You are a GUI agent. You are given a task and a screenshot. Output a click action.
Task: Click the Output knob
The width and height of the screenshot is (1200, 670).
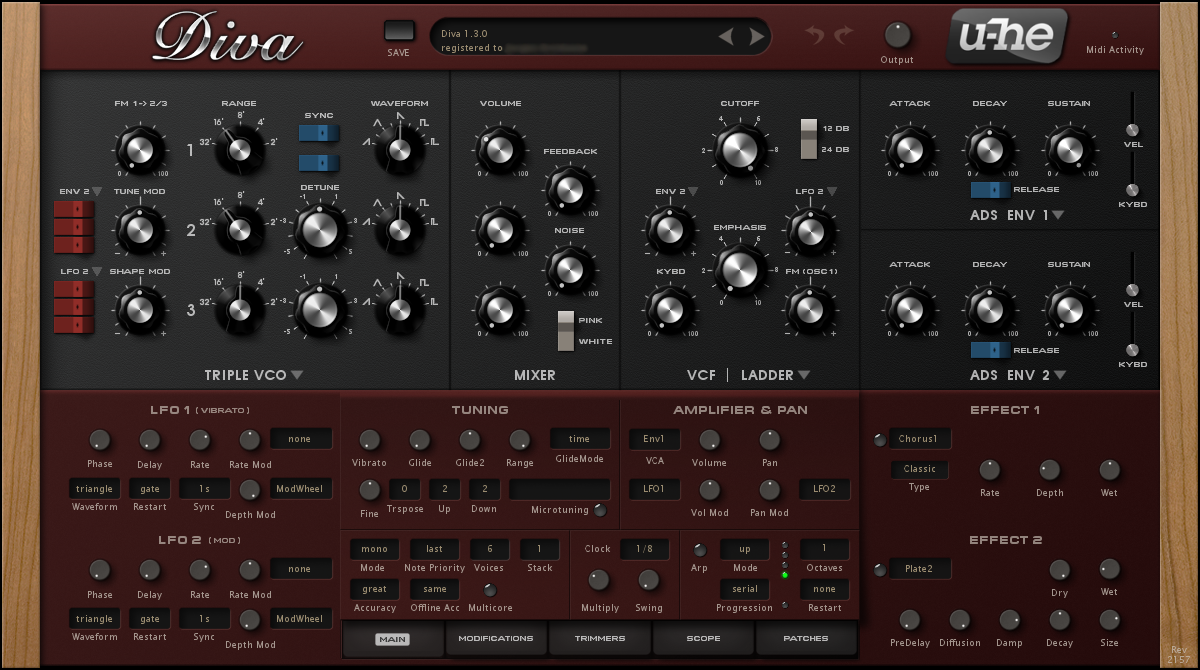click(x=897, y=35)
